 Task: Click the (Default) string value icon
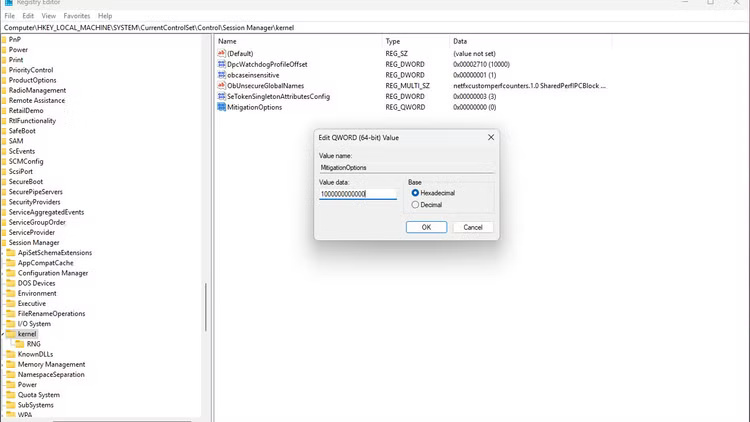pos(221,54)
